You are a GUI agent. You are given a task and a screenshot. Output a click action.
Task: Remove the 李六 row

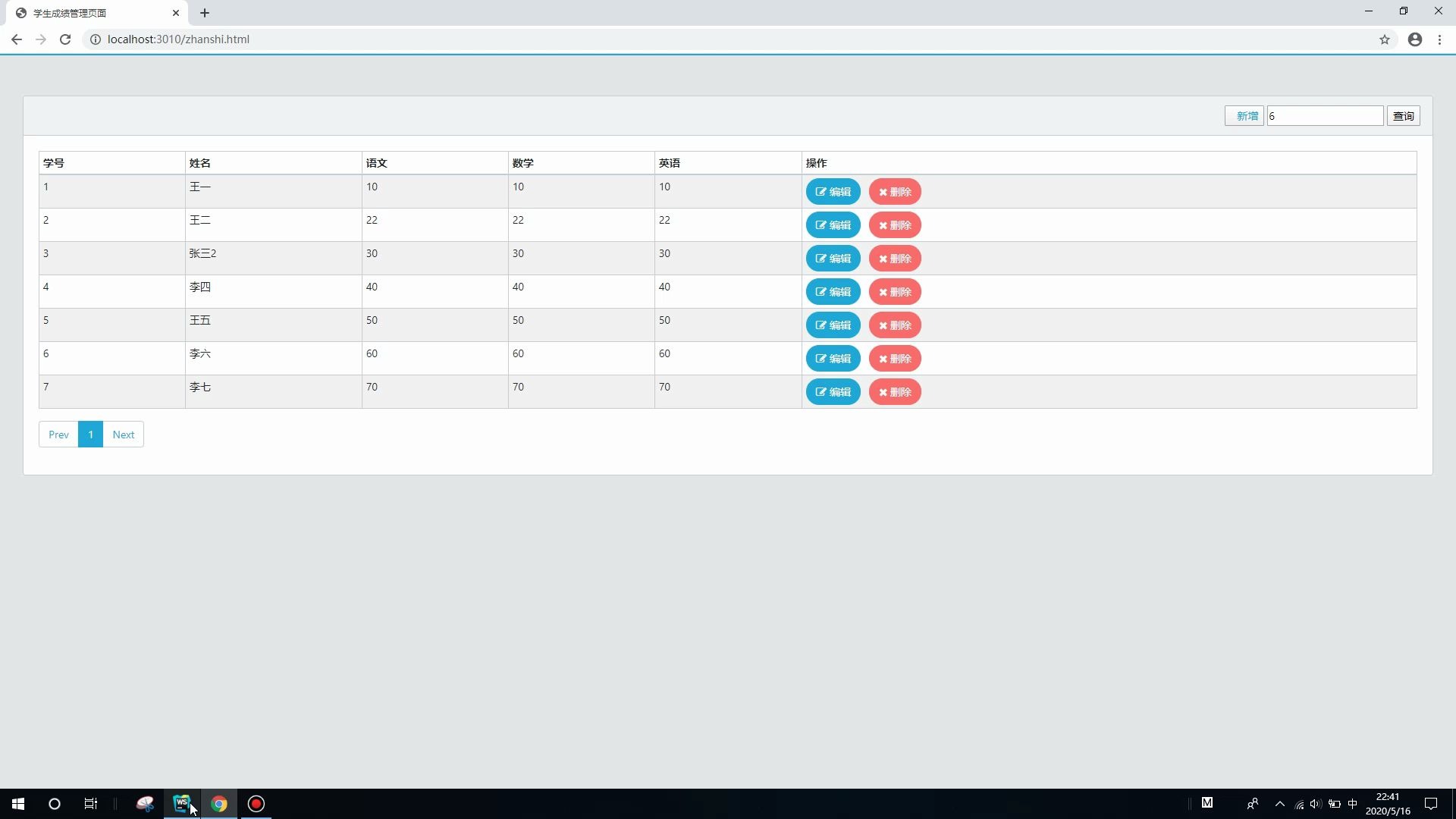895,359
